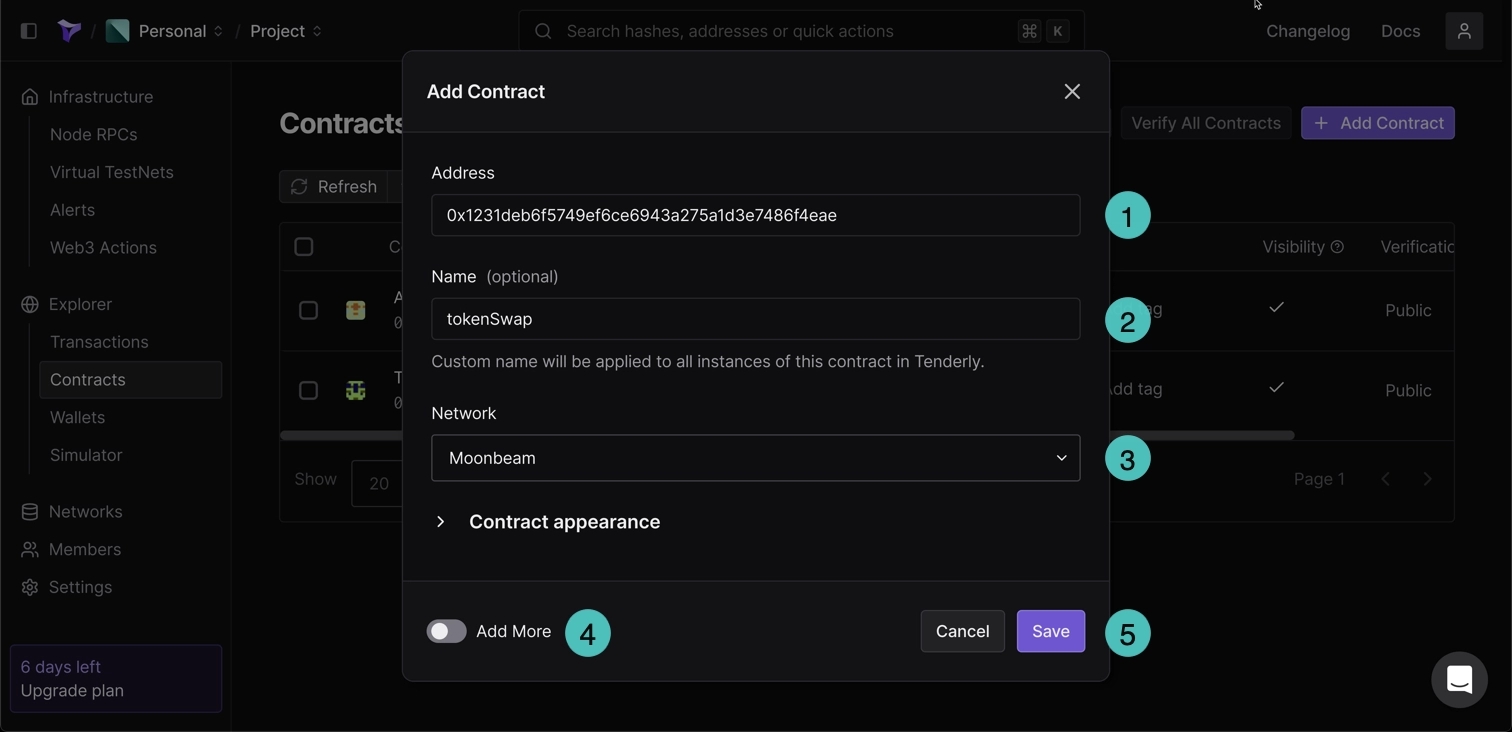Click the Visibility help icon
Screen dimensions: 1512x732
tap(1337, 247)
